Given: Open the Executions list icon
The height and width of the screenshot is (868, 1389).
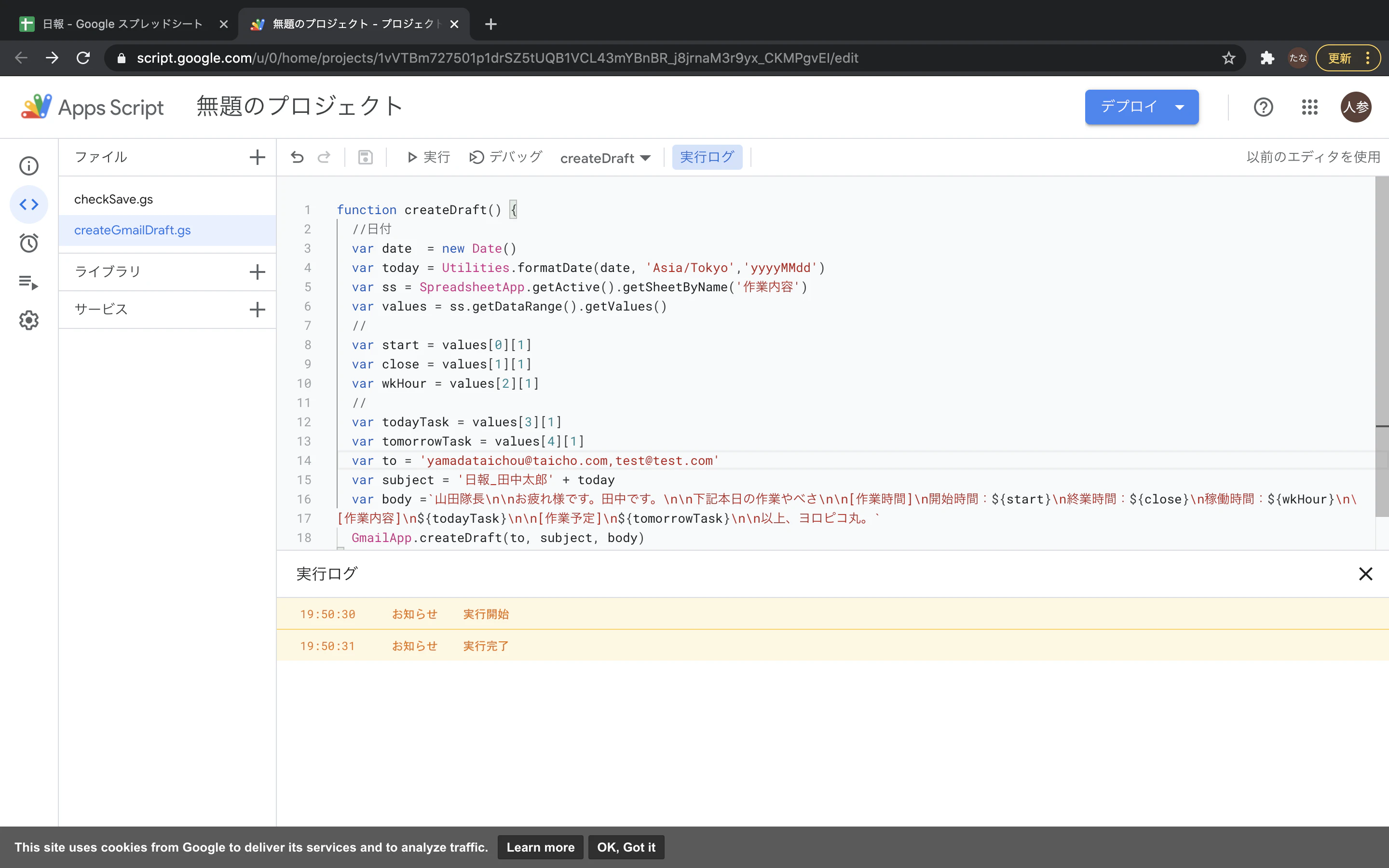Looking at the screenshot, I should (x=29, y=282).
